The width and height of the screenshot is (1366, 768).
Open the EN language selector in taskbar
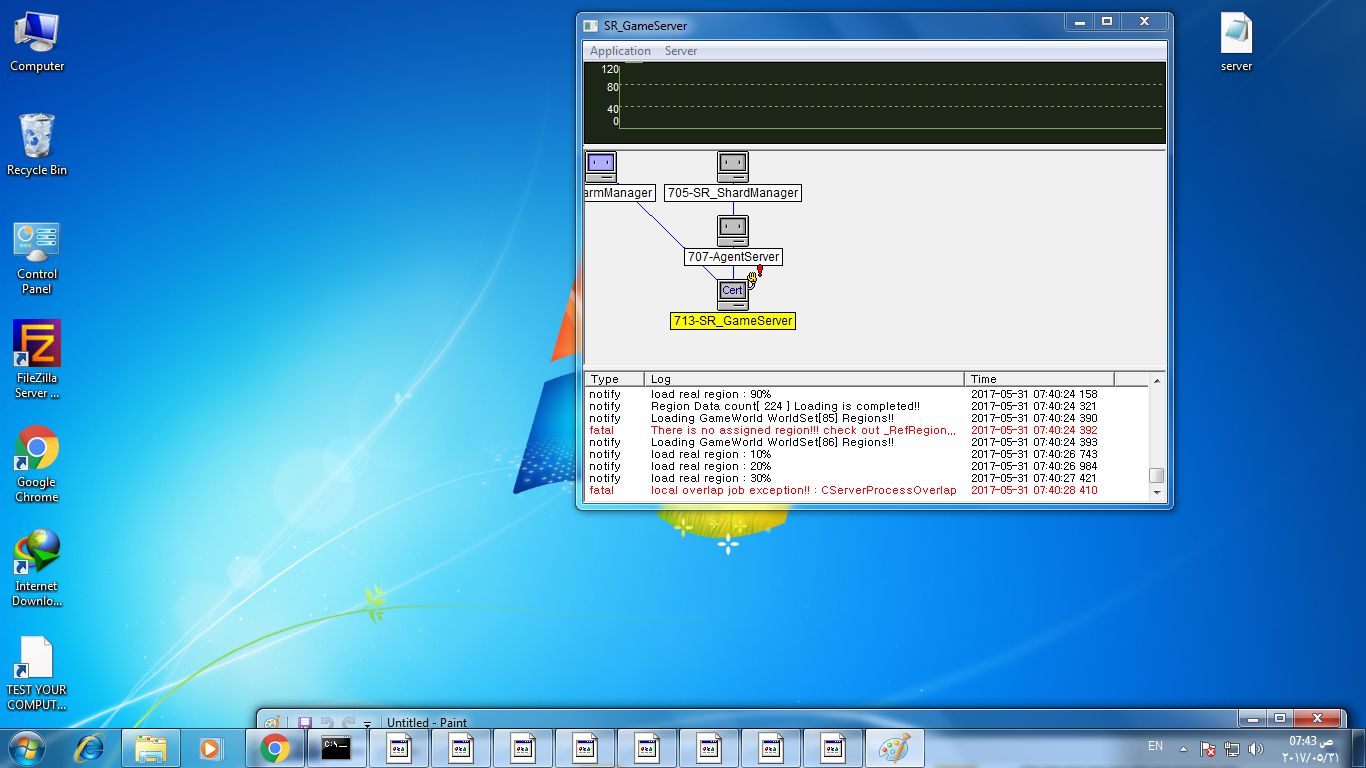[x=1155, y=747]
